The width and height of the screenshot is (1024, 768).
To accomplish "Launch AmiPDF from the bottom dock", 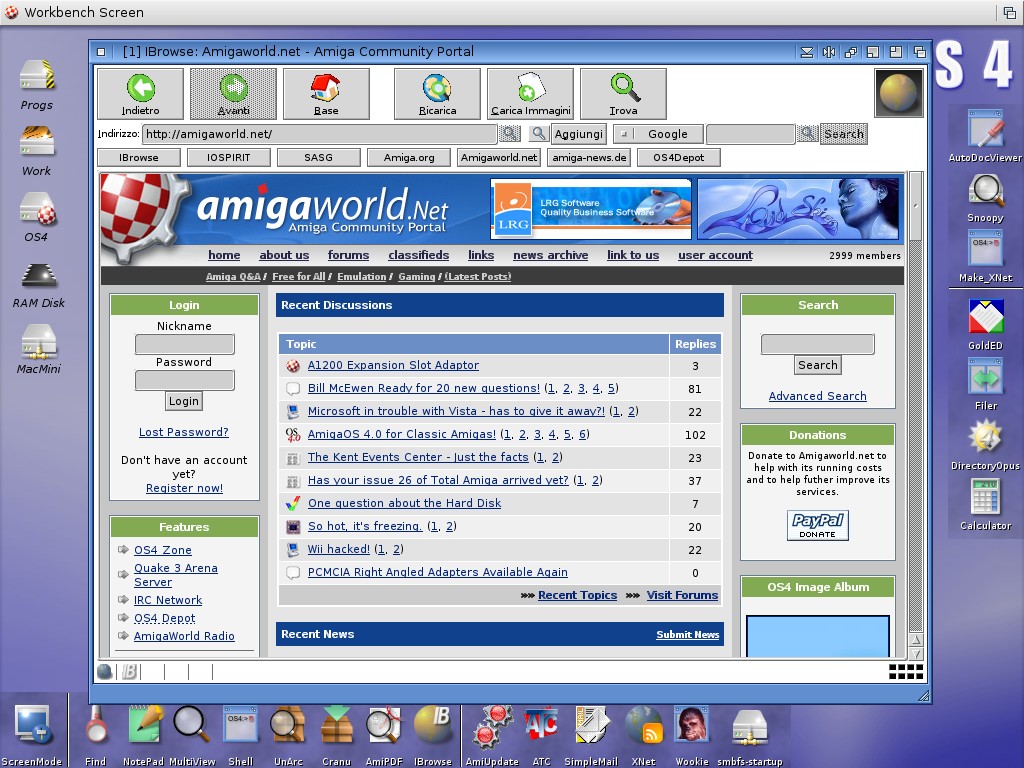I will [x=384, y=734].
